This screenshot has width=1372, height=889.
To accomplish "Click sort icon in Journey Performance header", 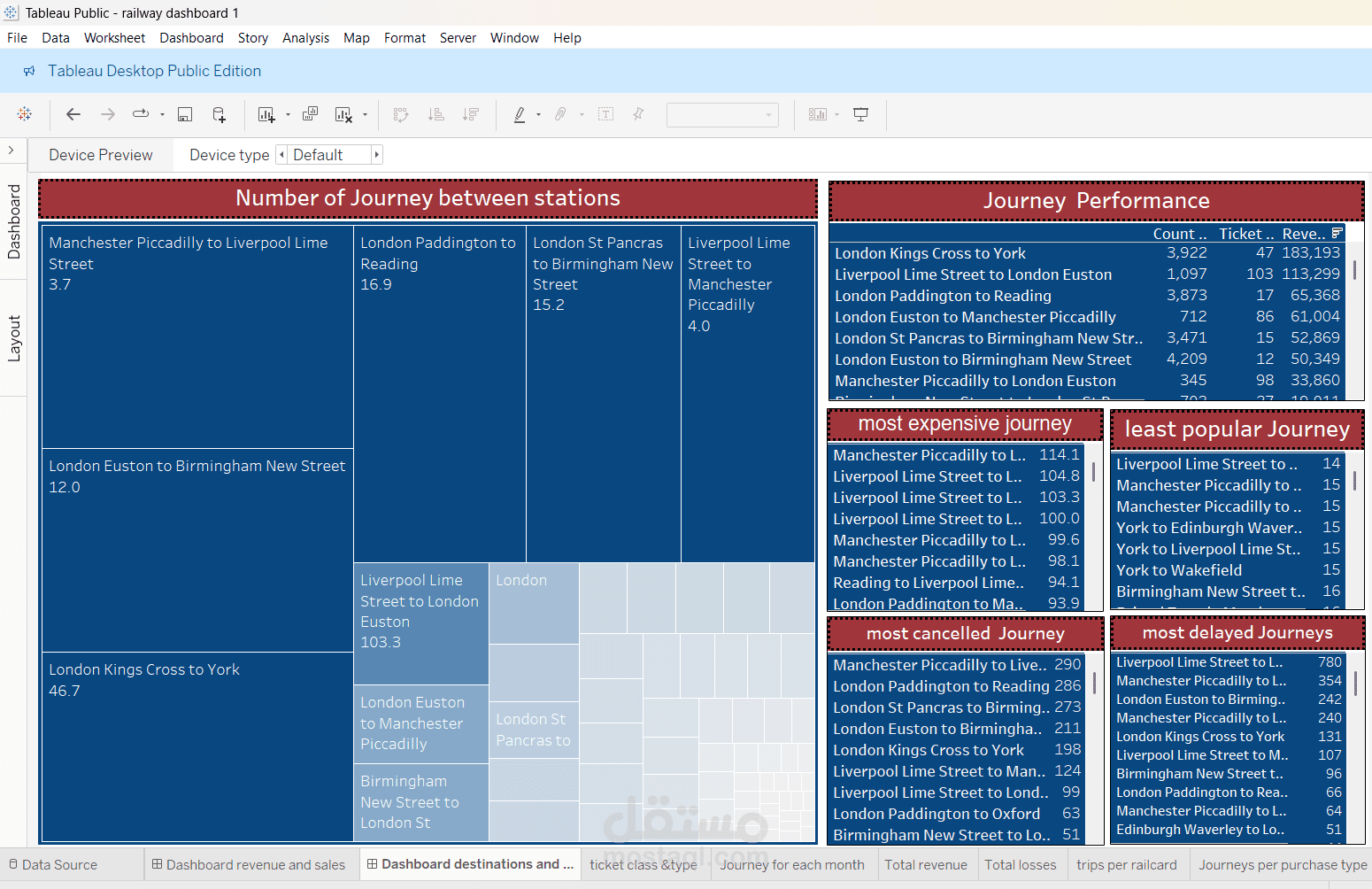I will click(x=1337, y=233).
